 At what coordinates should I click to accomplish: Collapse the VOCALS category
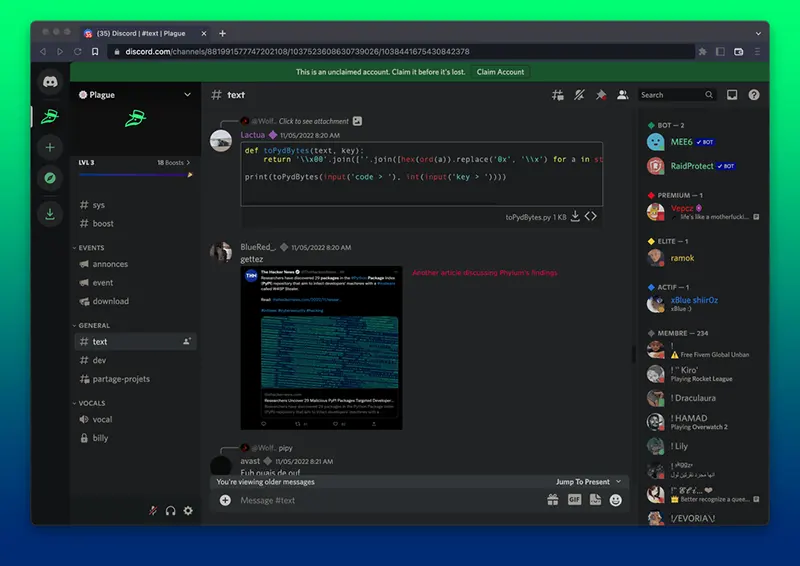click(x=89, y=403)
